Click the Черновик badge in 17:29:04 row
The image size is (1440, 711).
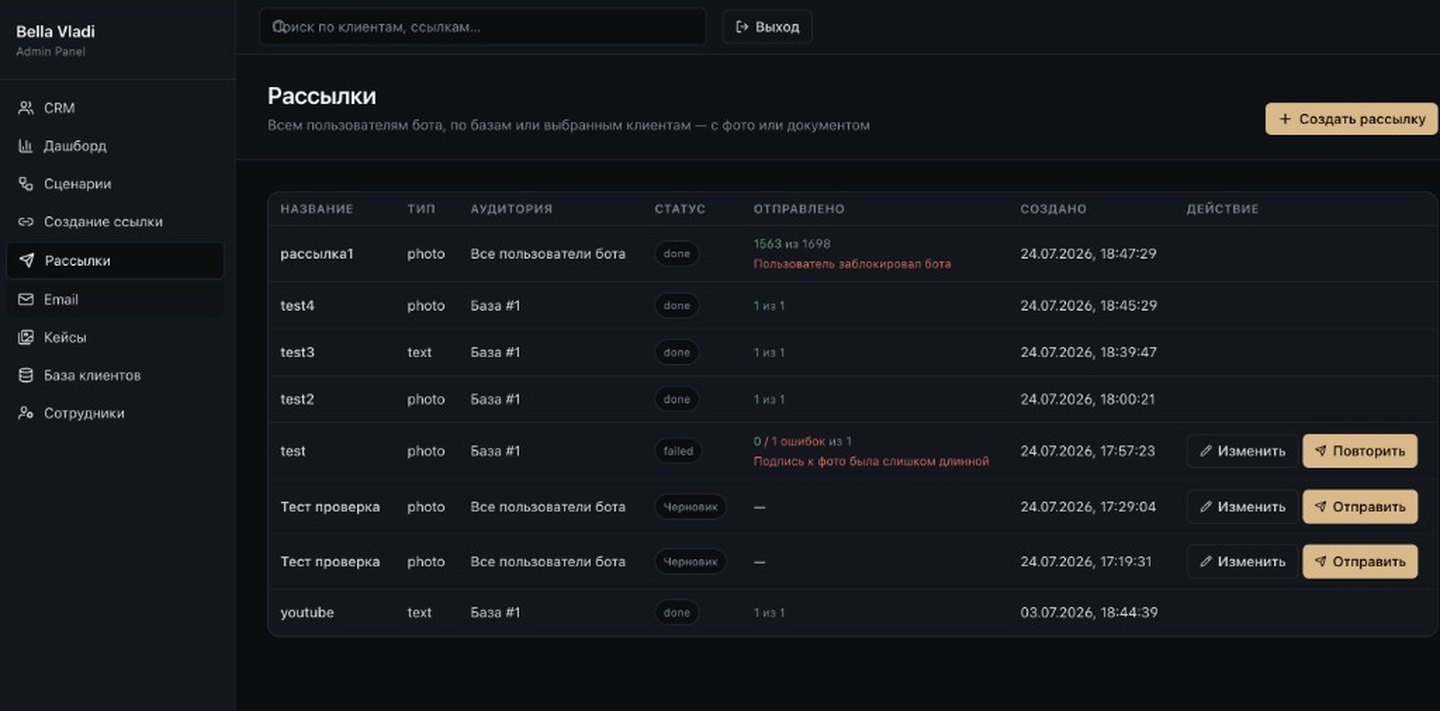tap(691, 507)
